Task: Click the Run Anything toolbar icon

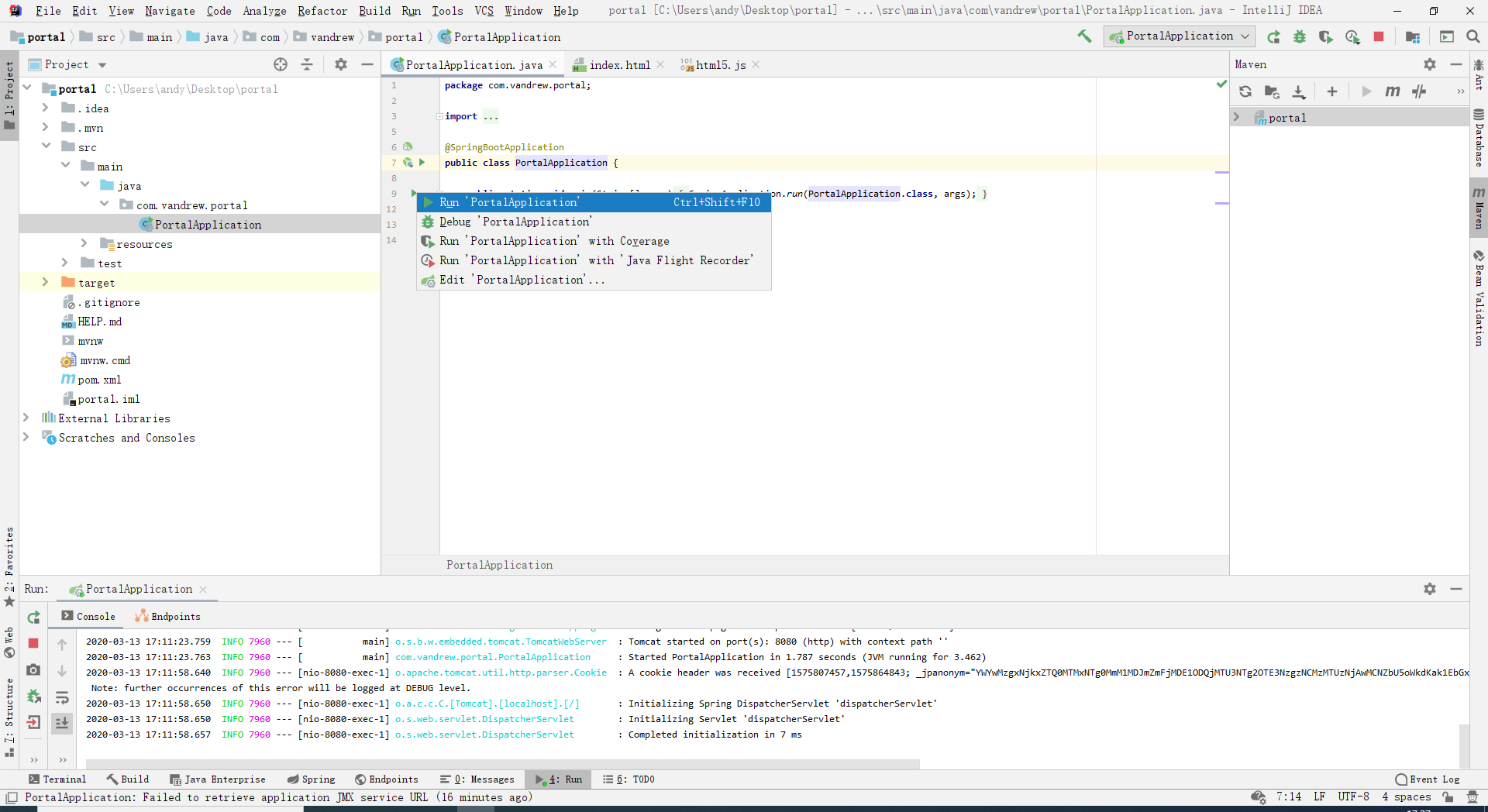Action: pyautogui.click(x=1447, y=36)
